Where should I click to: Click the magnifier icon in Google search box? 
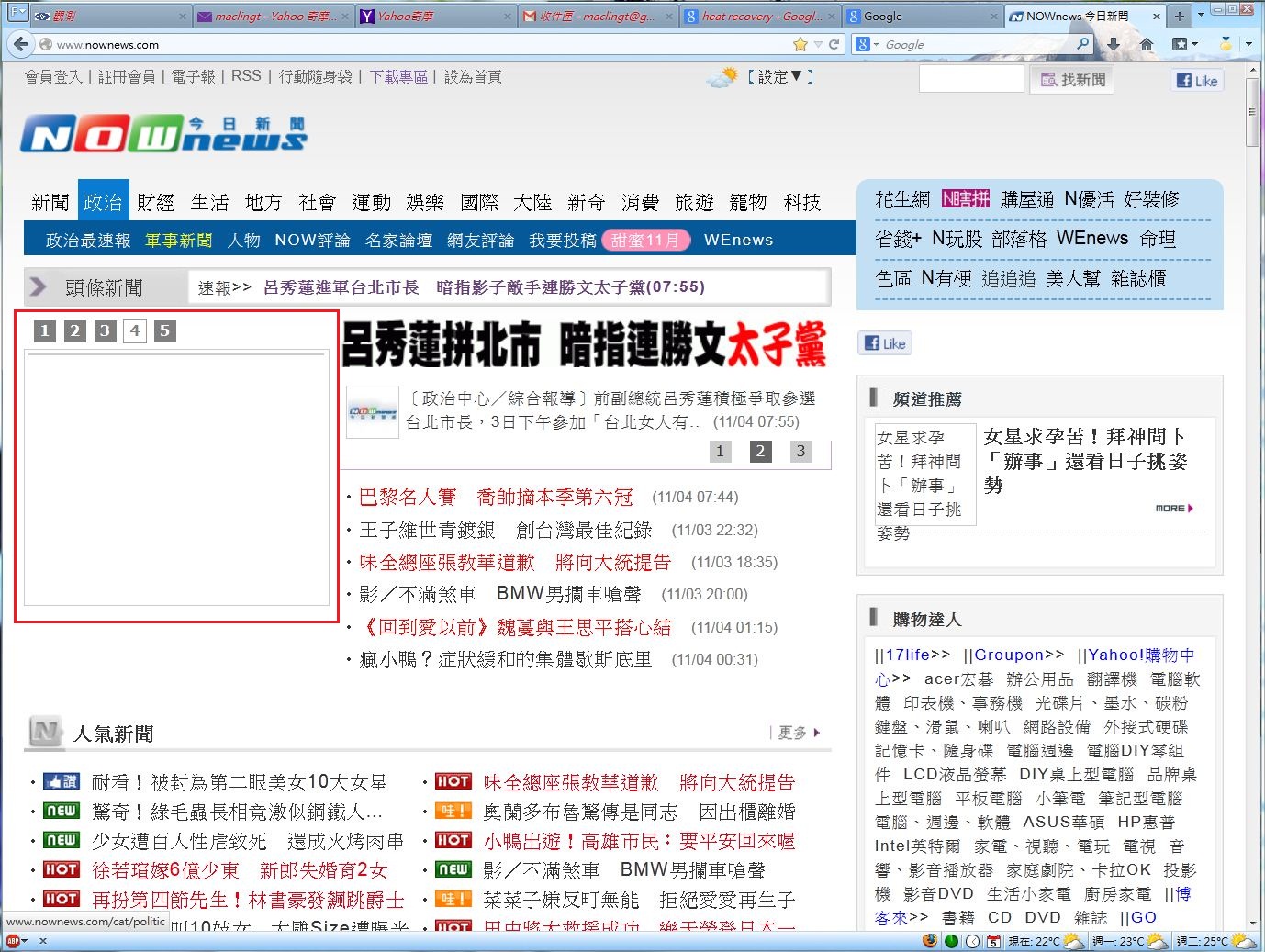tap(1083, 44)
